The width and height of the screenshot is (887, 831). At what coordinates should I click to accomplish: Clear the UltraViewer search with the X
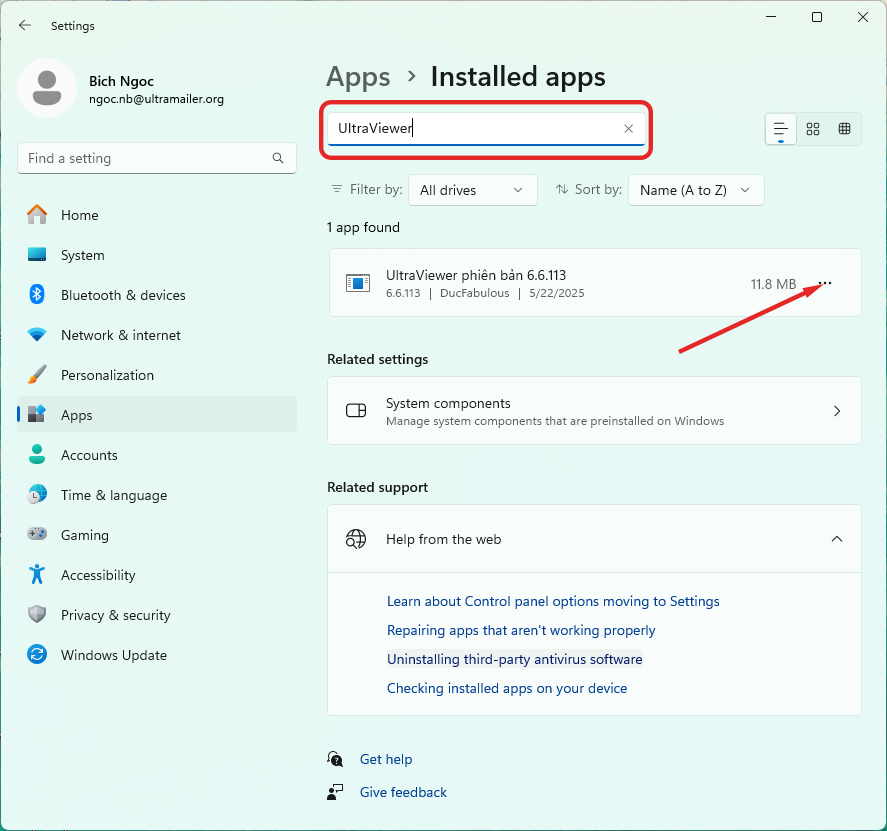pos(628,129)
